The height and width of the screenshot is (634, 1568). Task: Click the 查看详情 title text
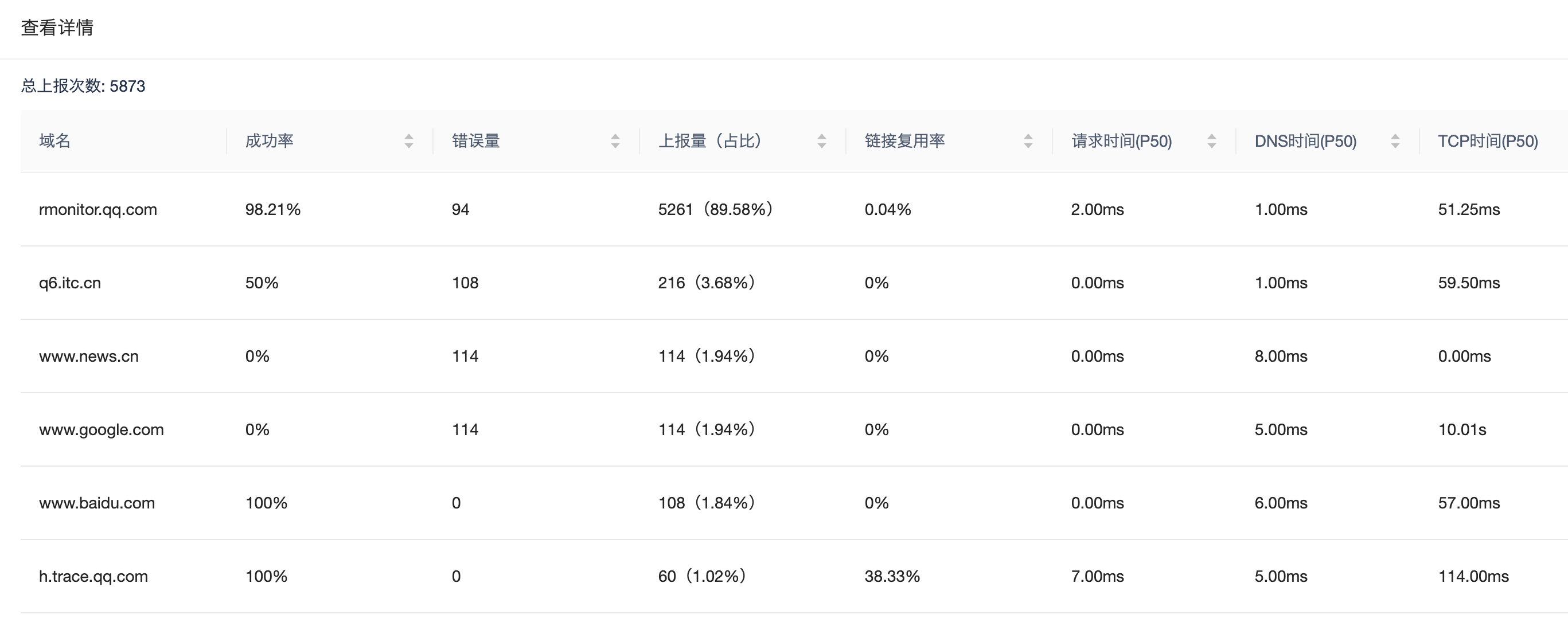point(57,28)
